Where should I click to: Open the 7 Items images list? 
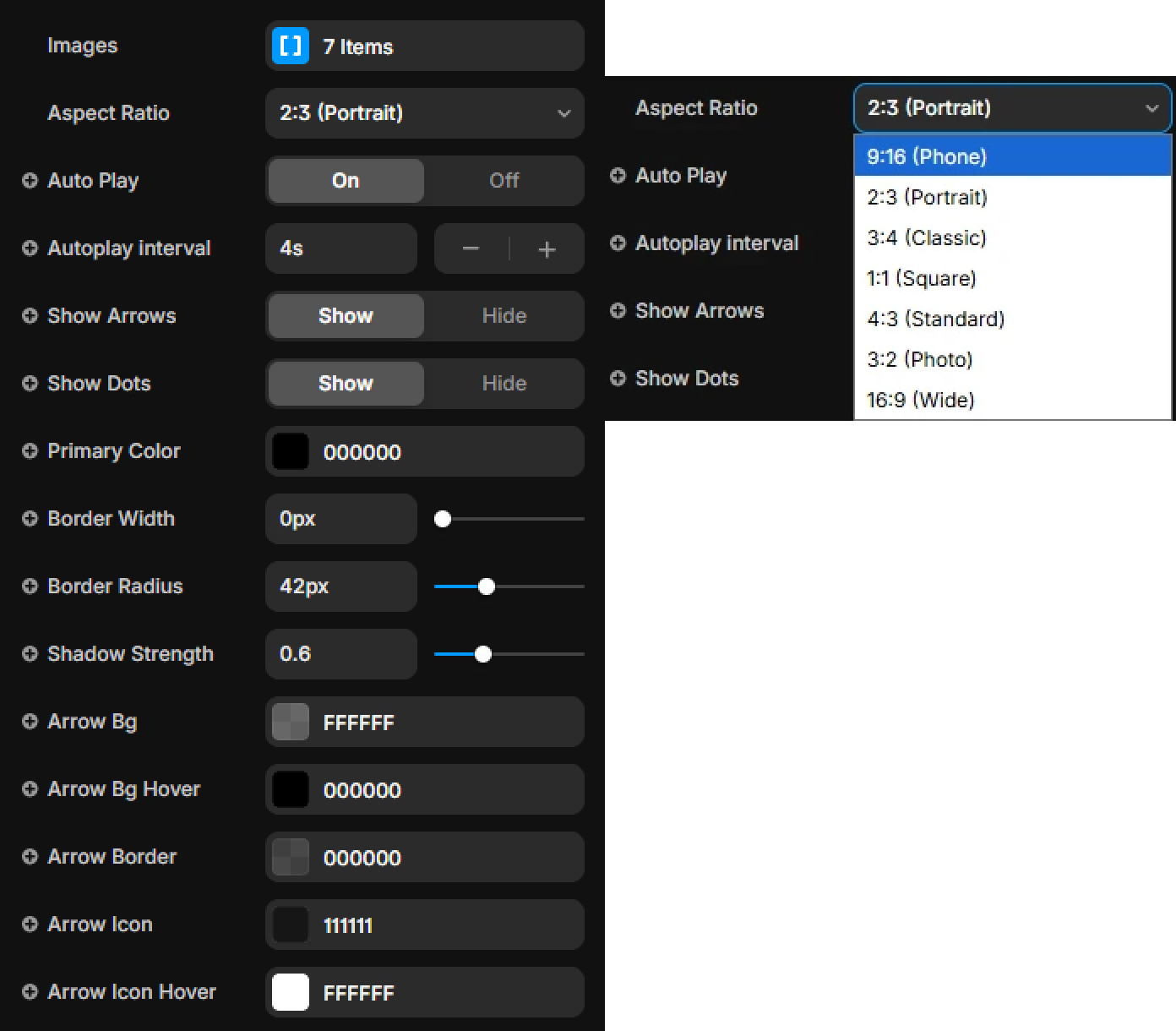click(424, 46)
